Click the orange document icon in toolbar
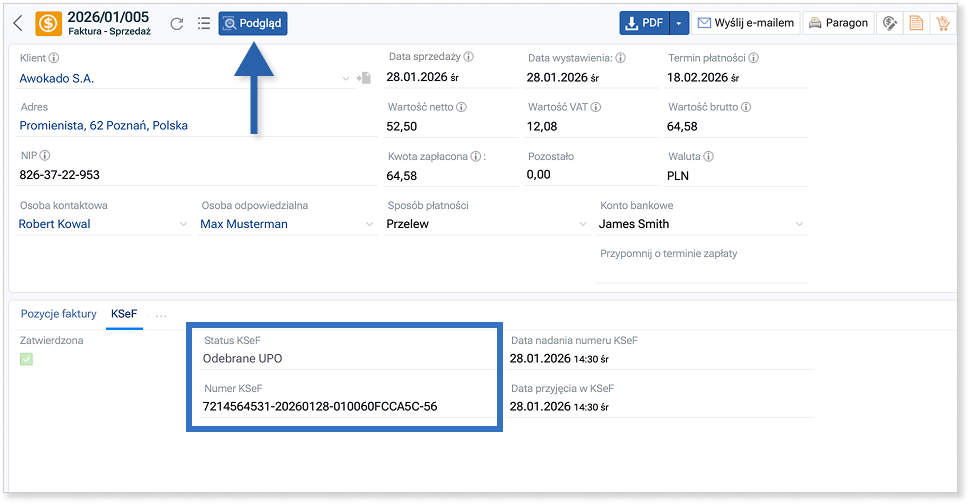The height and width of the screenshot is (504, 969). point(914,24)
